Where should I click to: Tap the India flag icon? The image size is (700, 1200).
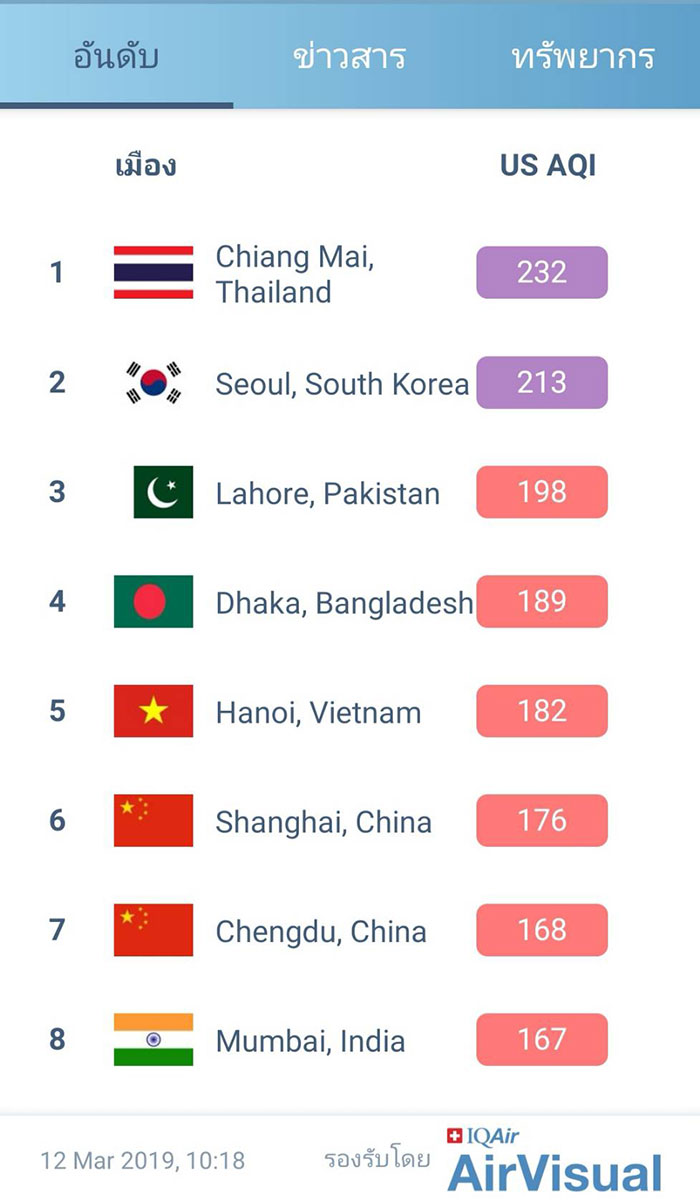point(153,1039)
